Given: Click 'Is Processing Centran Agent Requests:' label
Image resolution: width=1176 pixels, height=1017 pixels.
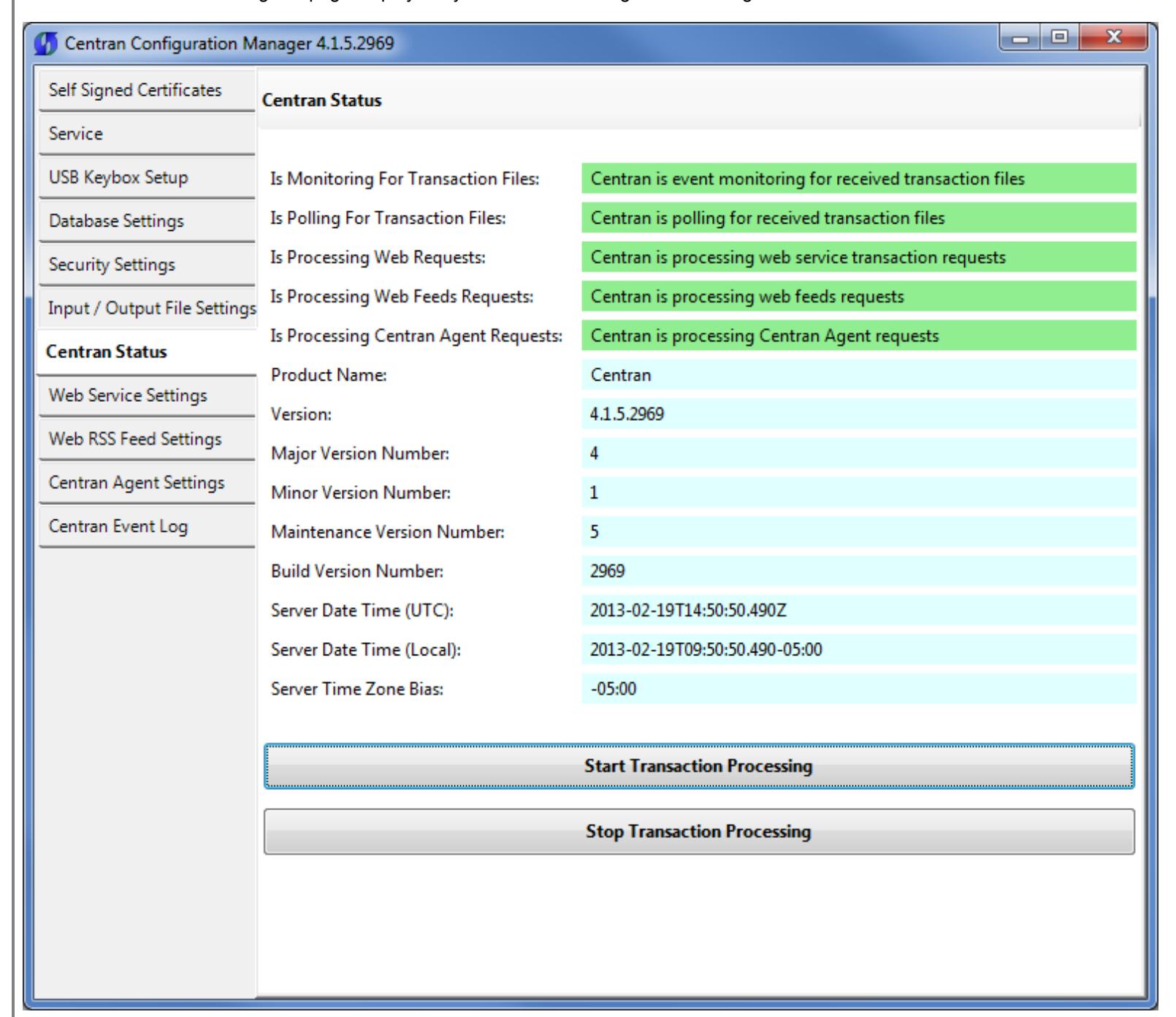Looking at the screenshot, I should click(416, 336).
